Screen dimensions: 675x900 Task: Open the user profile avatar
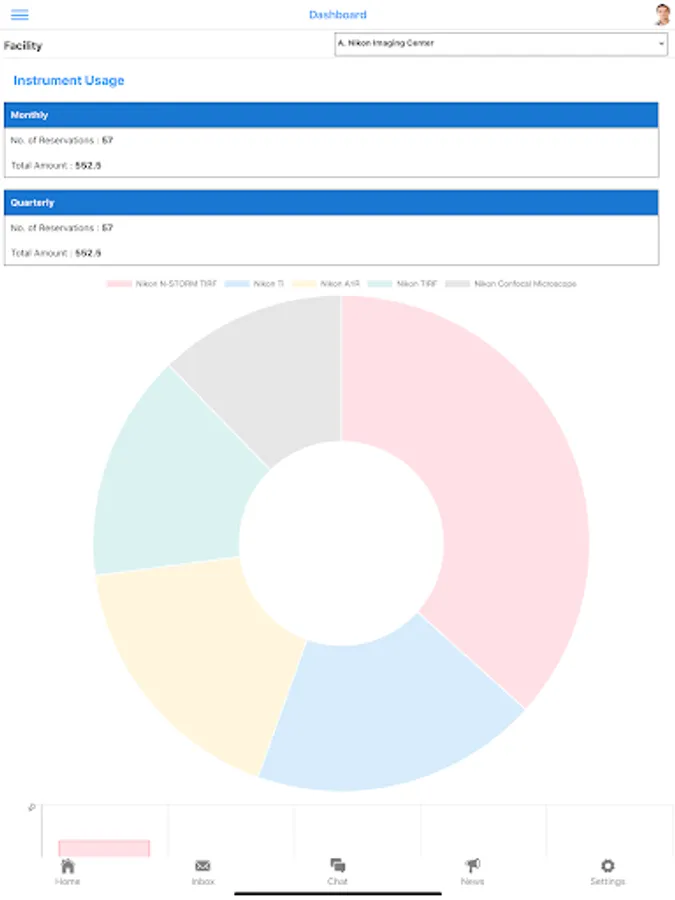(x=663, y=15)
